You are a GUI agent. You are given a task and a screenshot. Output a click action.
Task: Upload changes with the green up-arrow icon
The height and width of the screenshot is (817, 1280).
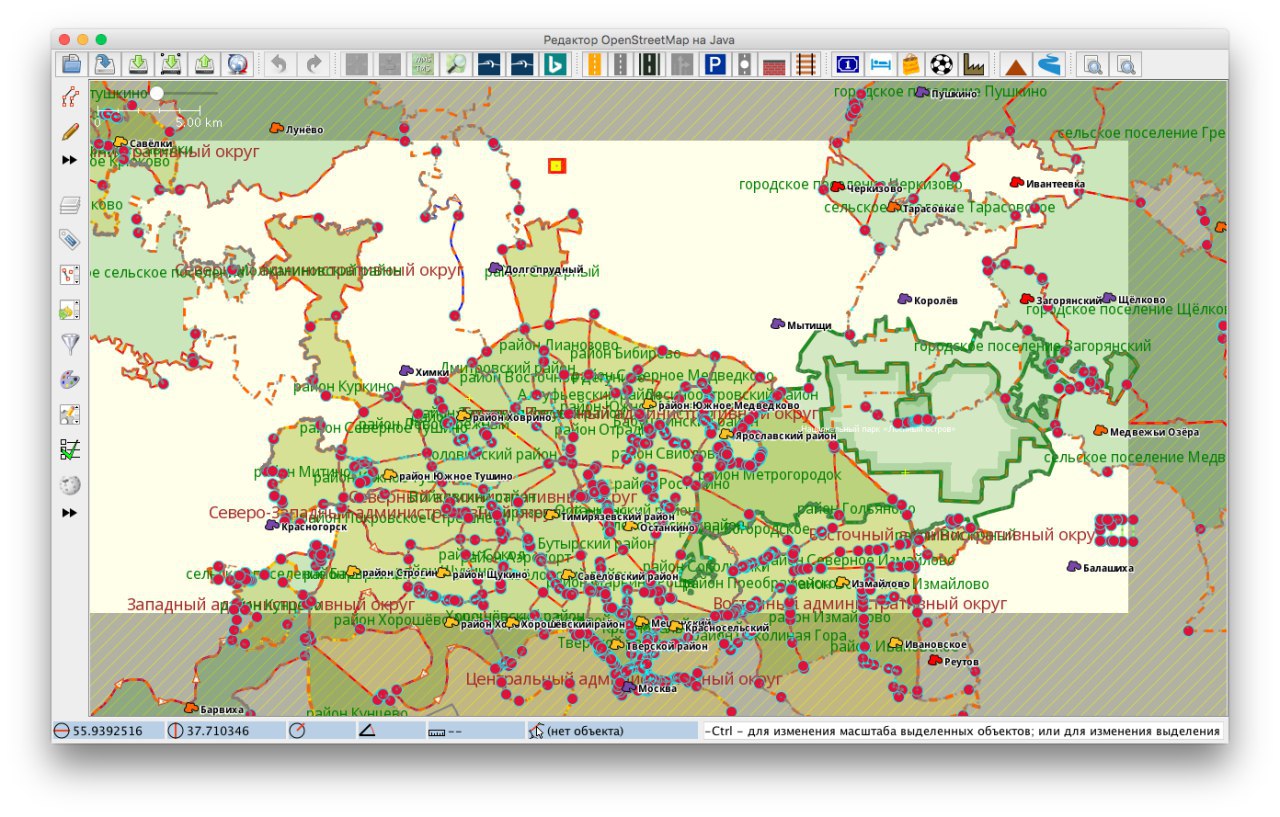coord(204,65)
